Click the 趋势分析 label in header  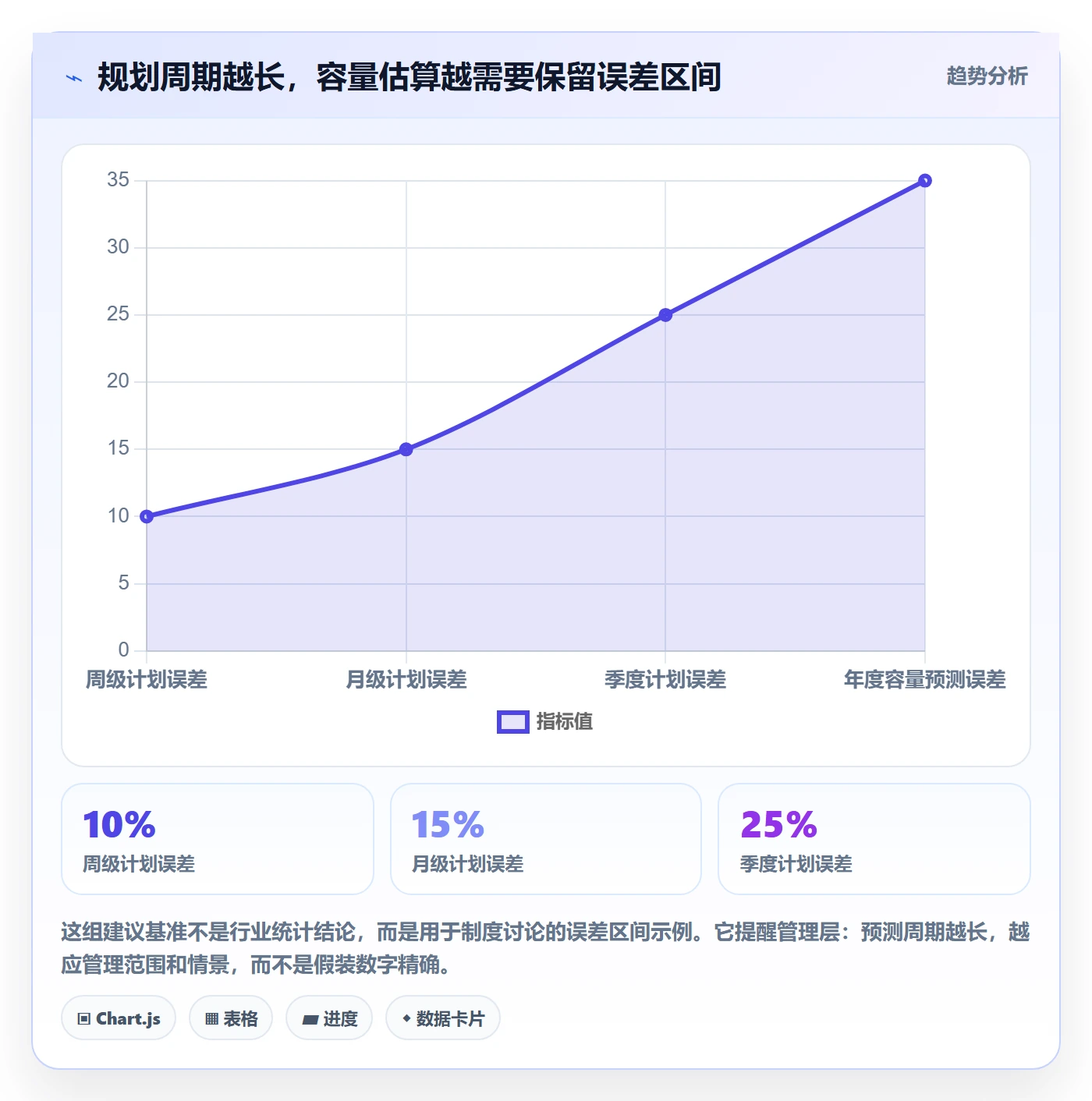987,76
